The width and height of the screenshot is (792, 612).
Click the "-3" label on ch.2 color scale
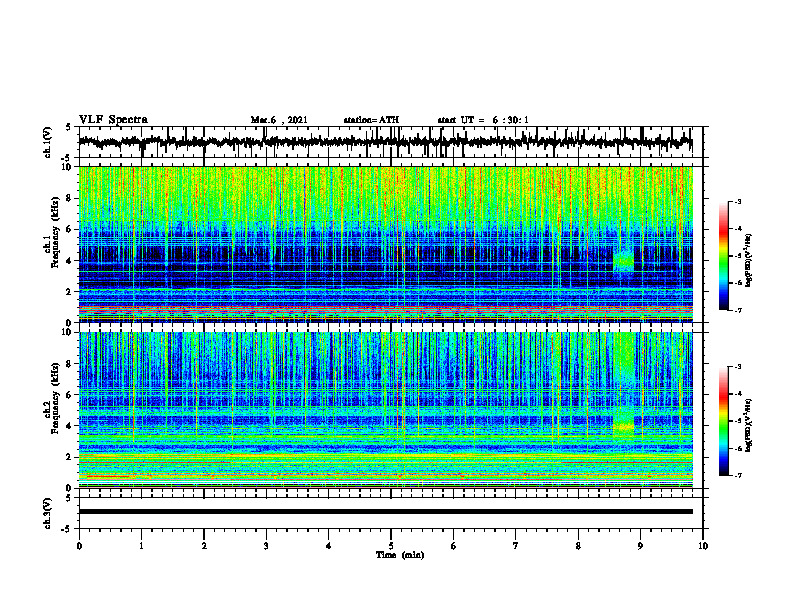pyautogui.click(x=738, y=367)
